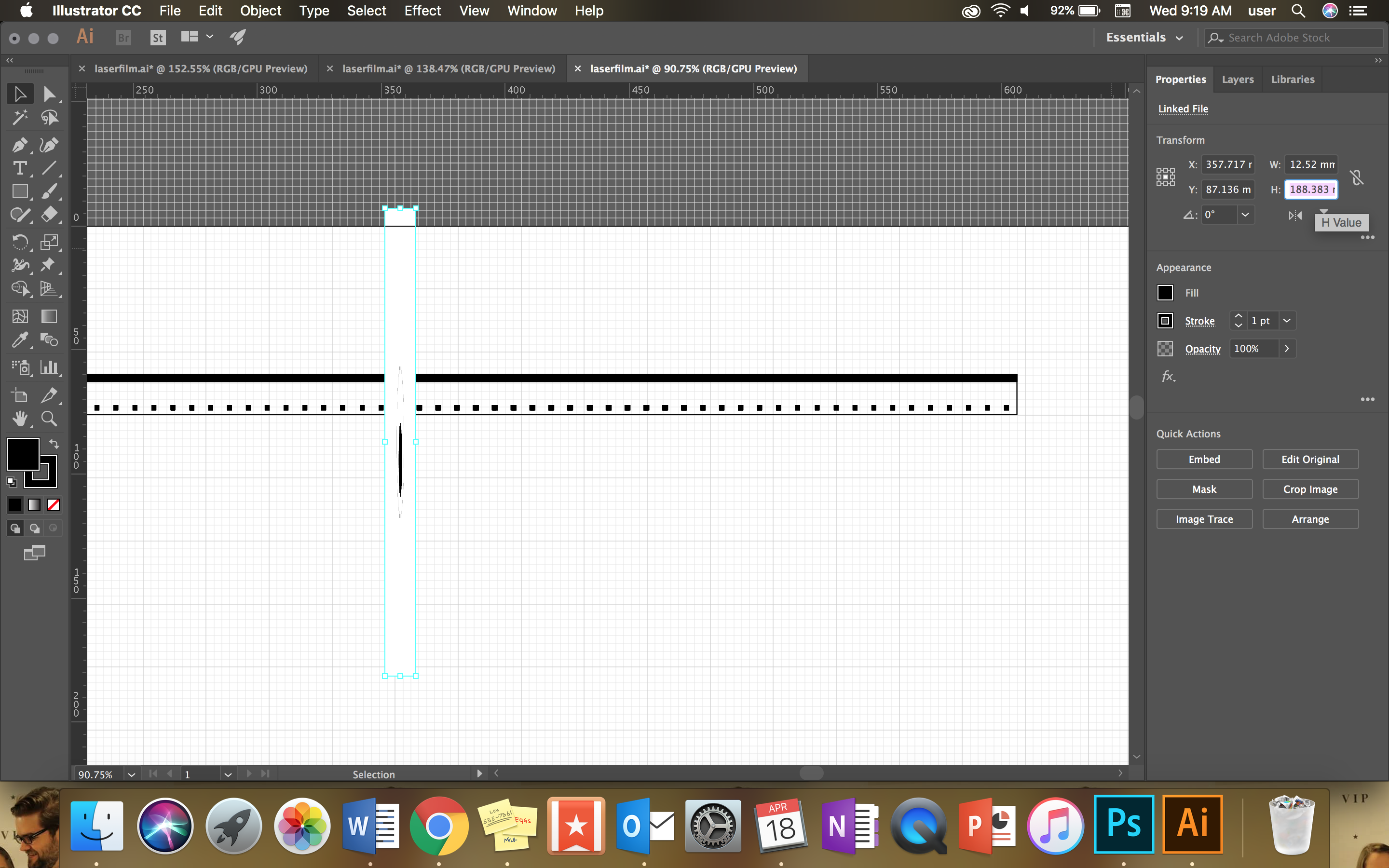This screenshot has height=868, width=1389.
Task: Expand the Appearance panel options
Action: pyautogui.click(x=1369, y=400)
